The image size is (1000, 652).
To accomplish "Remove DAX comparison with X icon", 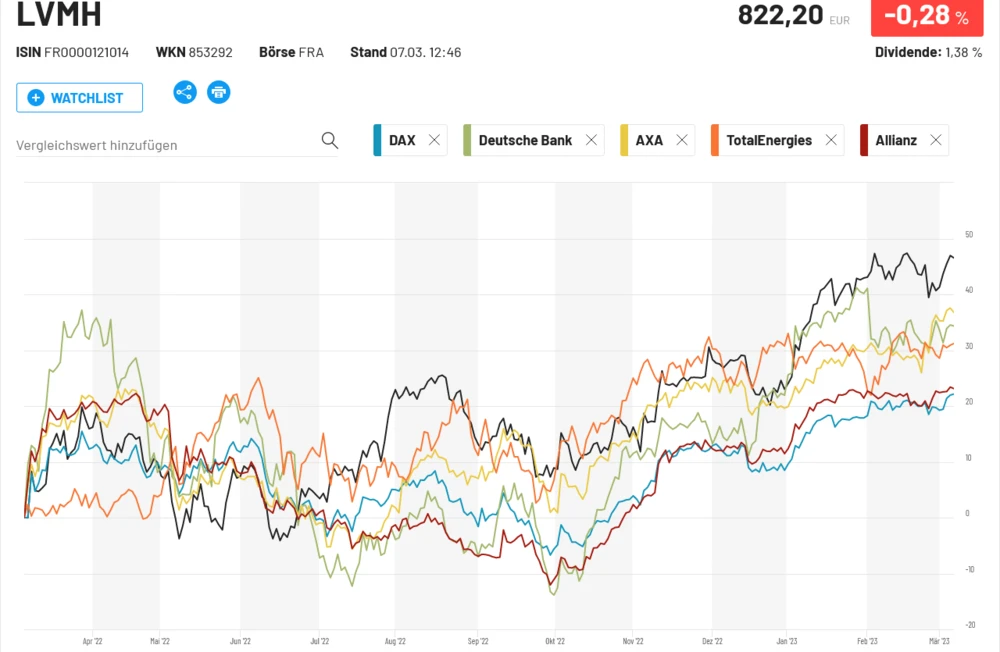I will coord(434,141).
